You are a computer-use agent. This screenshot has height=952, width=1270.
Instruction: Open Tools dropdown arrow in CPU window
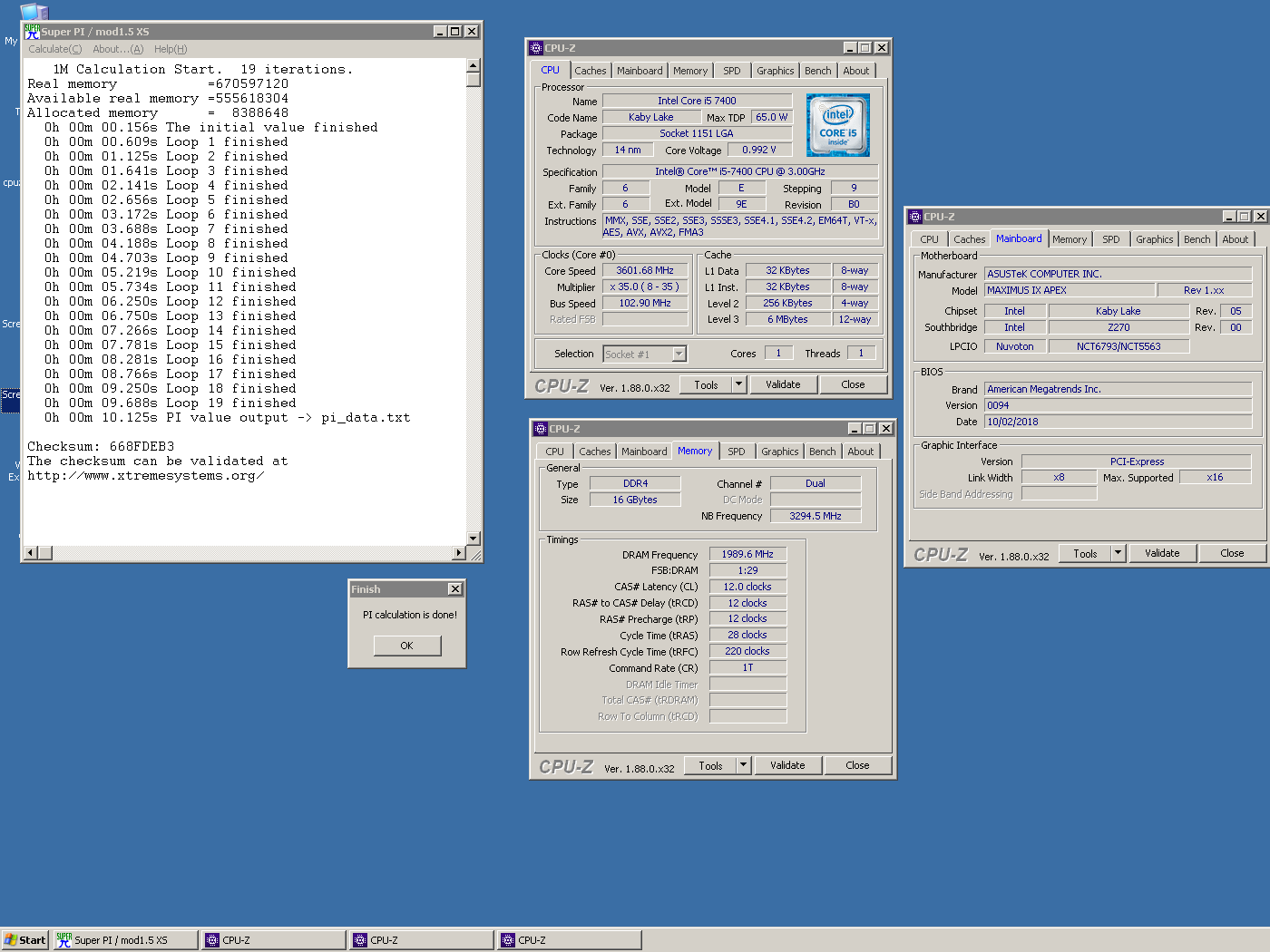click(x=738, y=384)
